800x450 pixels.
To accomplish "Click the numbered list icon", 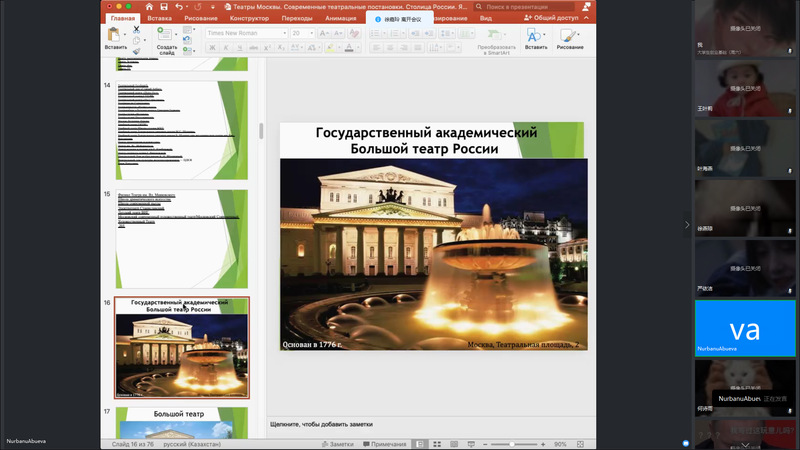I will pyautogui.click(x=394, y=33).
